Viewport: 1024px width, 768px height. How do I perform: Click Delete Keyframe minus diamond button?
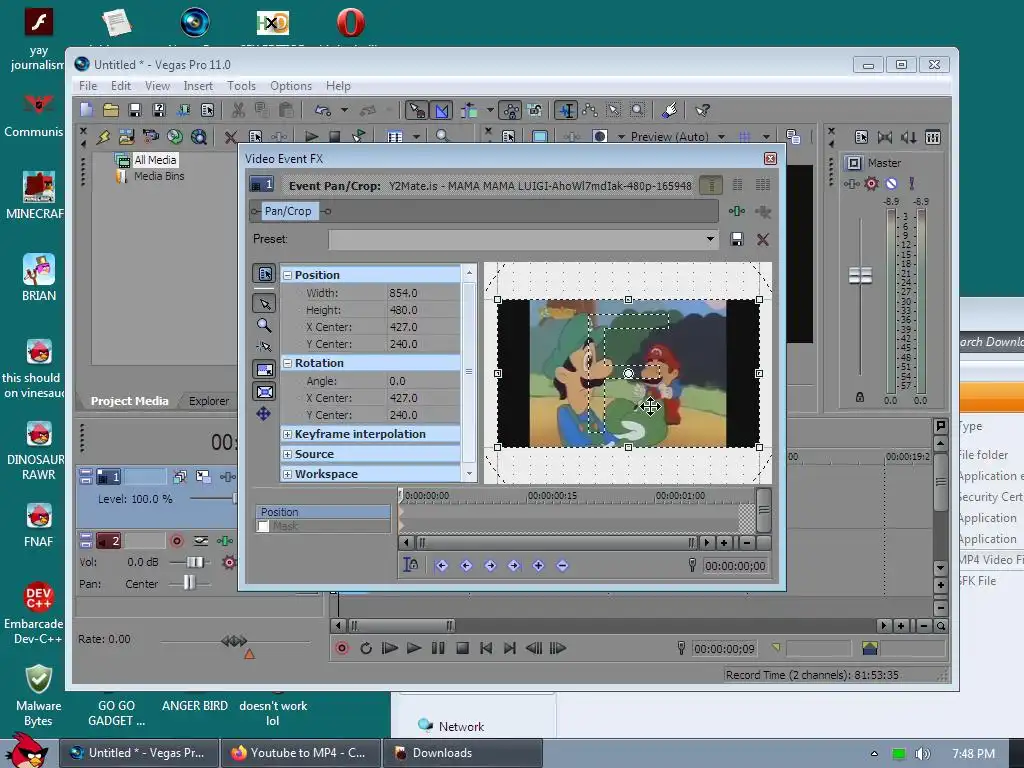(x=562, y=566)
